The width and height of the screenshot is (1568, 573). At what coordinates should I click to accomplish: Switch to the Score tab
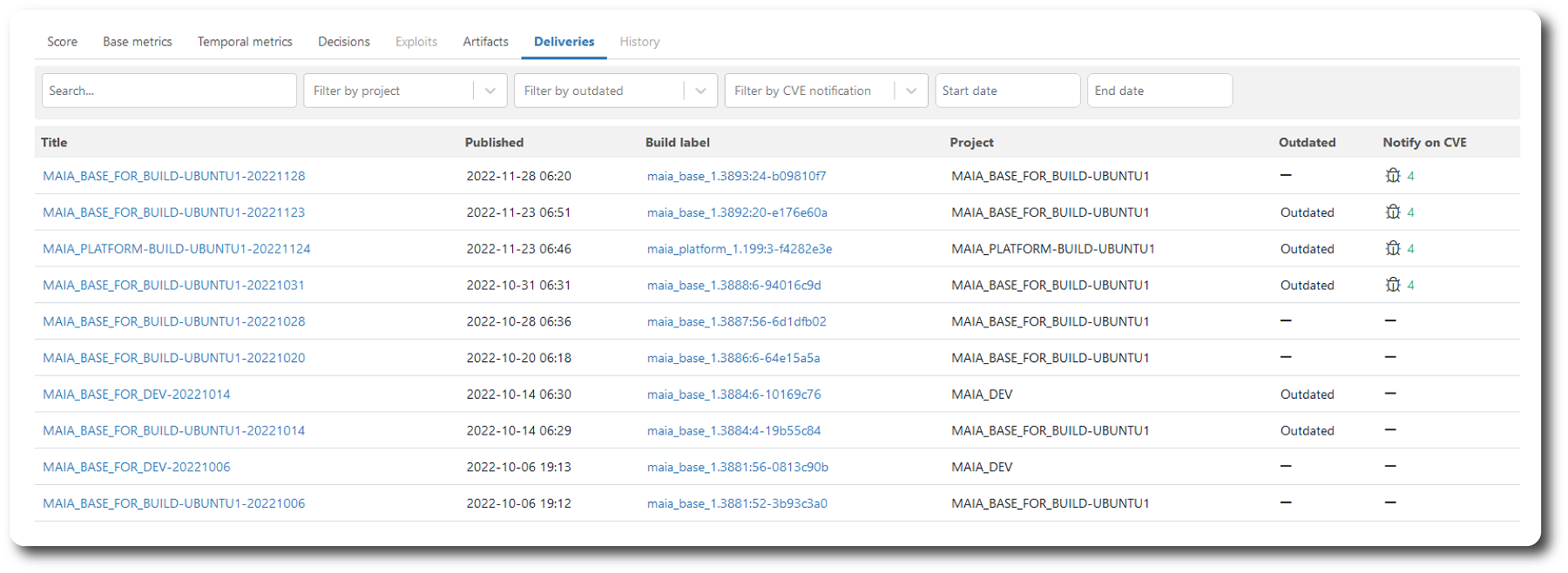[x=62, y=42]
